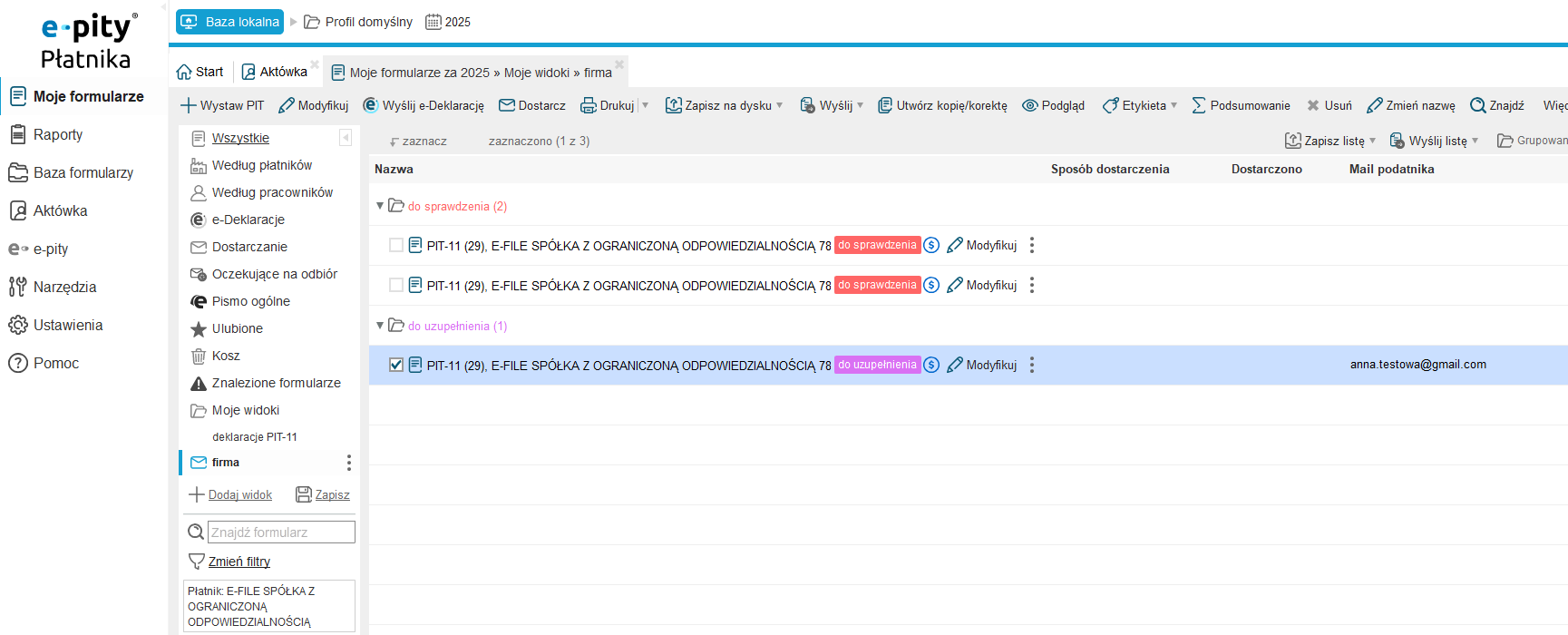Collapse the 'do uzupełnienia (1)' group
Screen dimensions: 1568x635
pyautogui.click(x=380, y=326)
